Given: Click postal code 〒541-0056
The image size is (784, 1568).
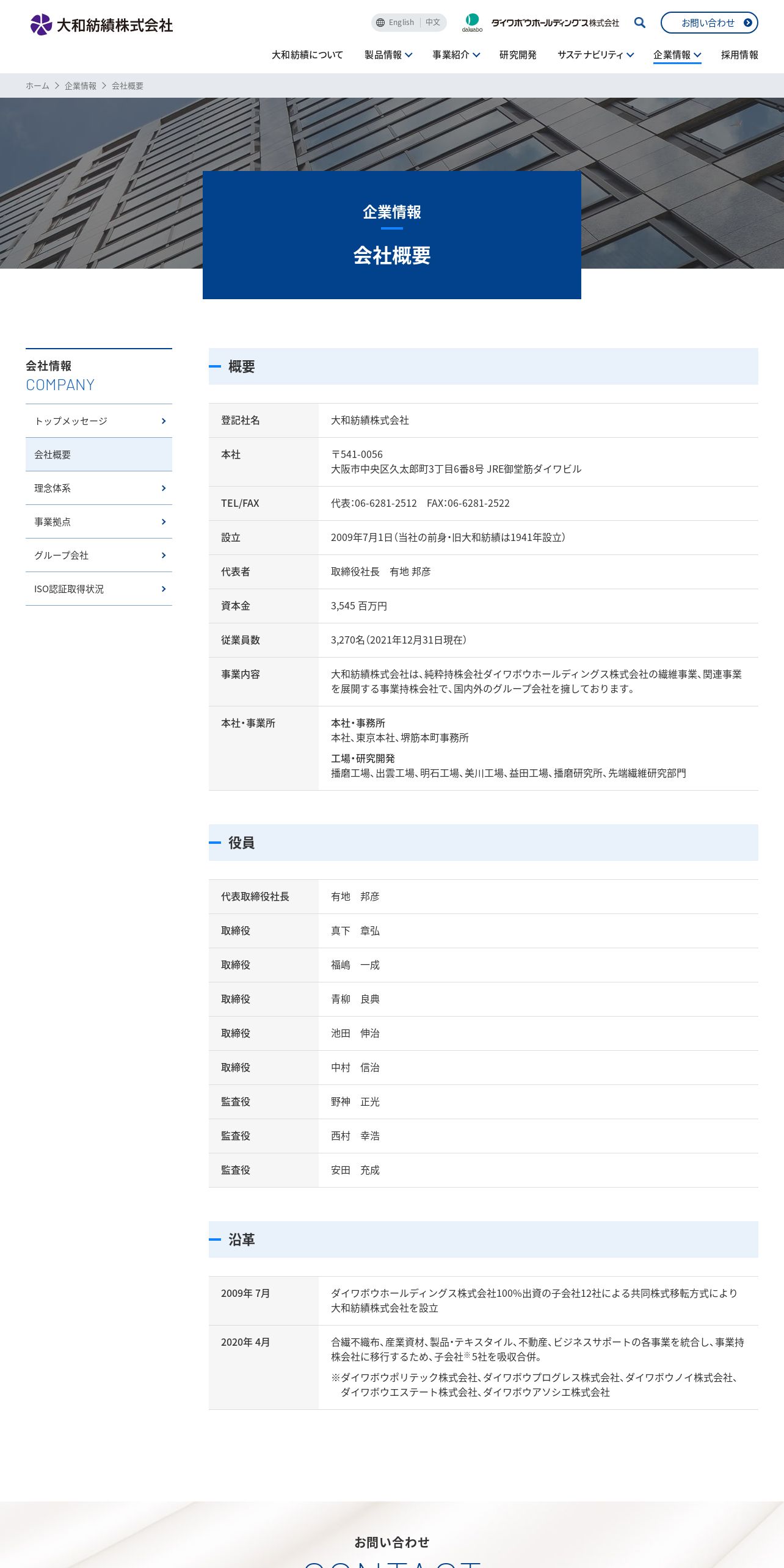Looking at the screenshot, I should pos(357,454).
